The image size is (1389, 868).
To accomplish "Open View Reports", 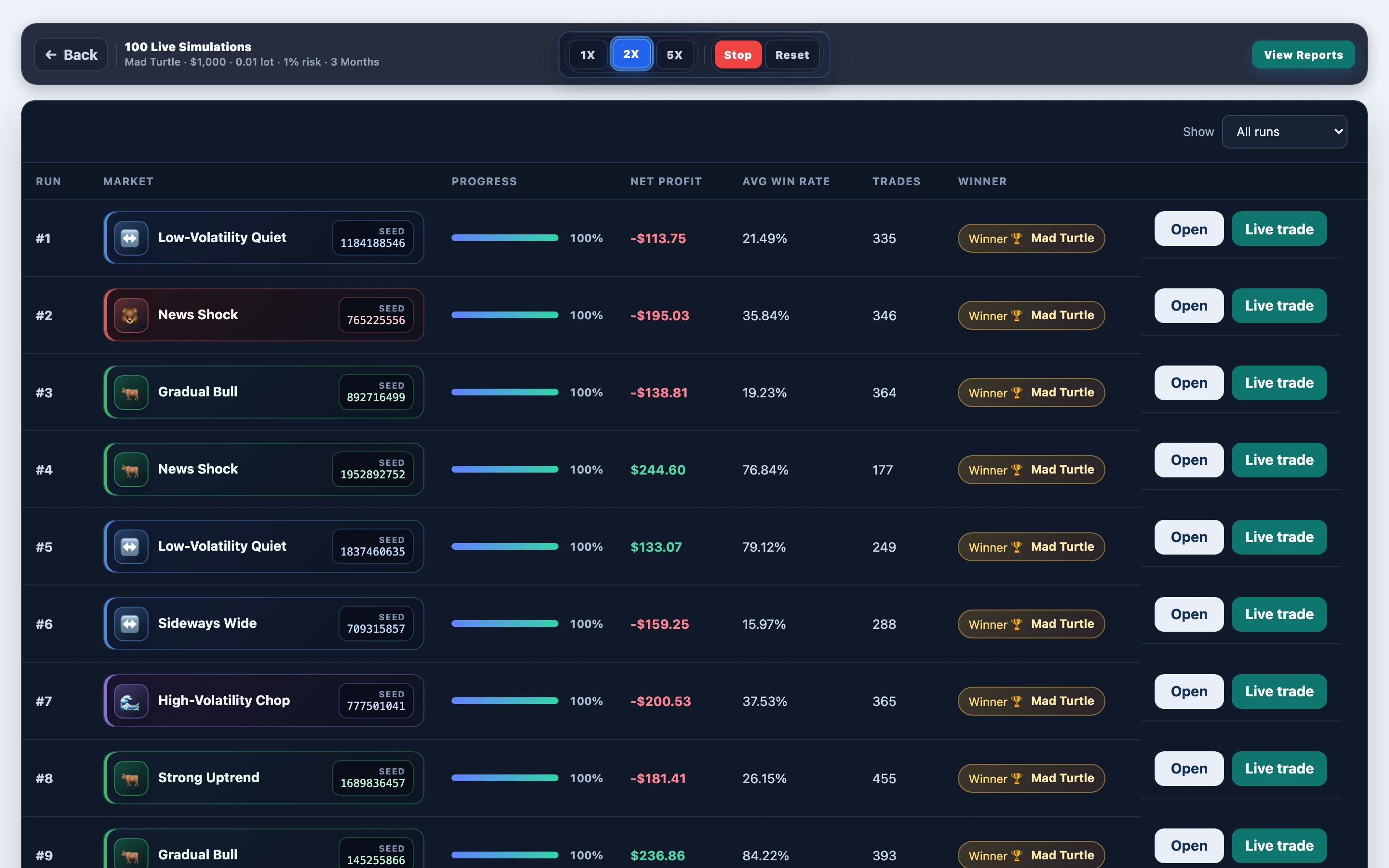I will 1303,54.
